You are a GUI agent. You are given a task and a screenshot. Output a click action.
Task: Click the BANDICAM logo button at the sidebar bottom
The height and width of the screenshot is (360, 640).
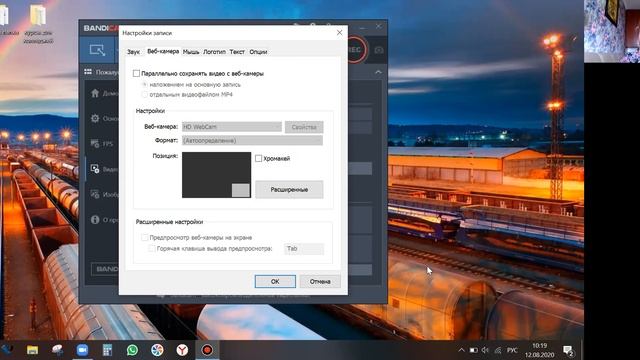tap(104, 269)
